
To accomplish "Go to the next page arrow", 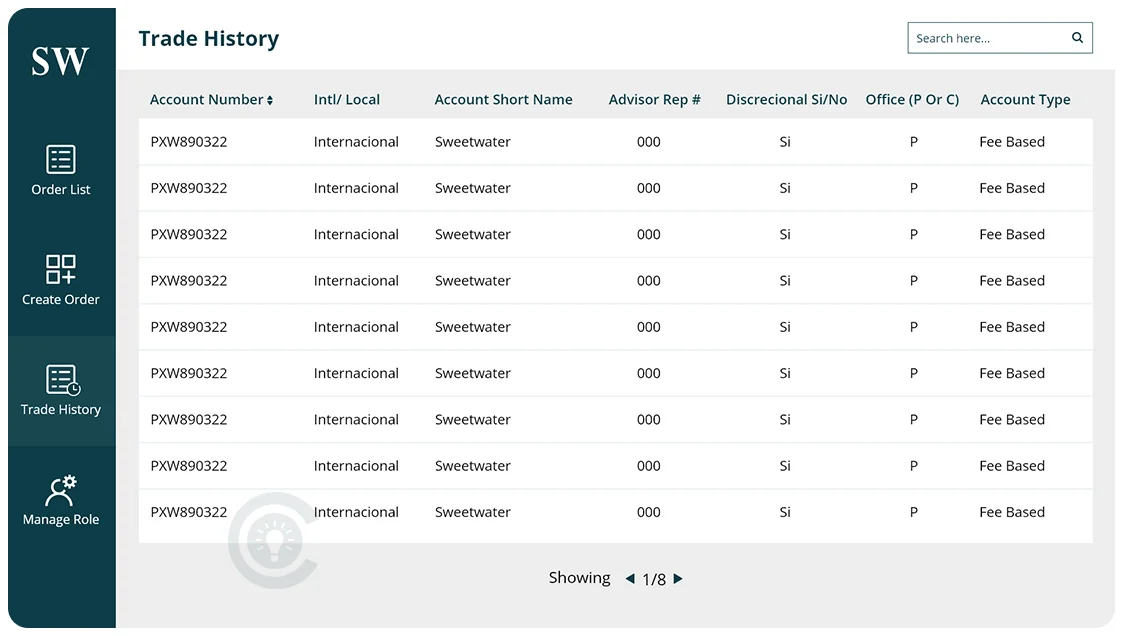I will click(x=678, y=579).
